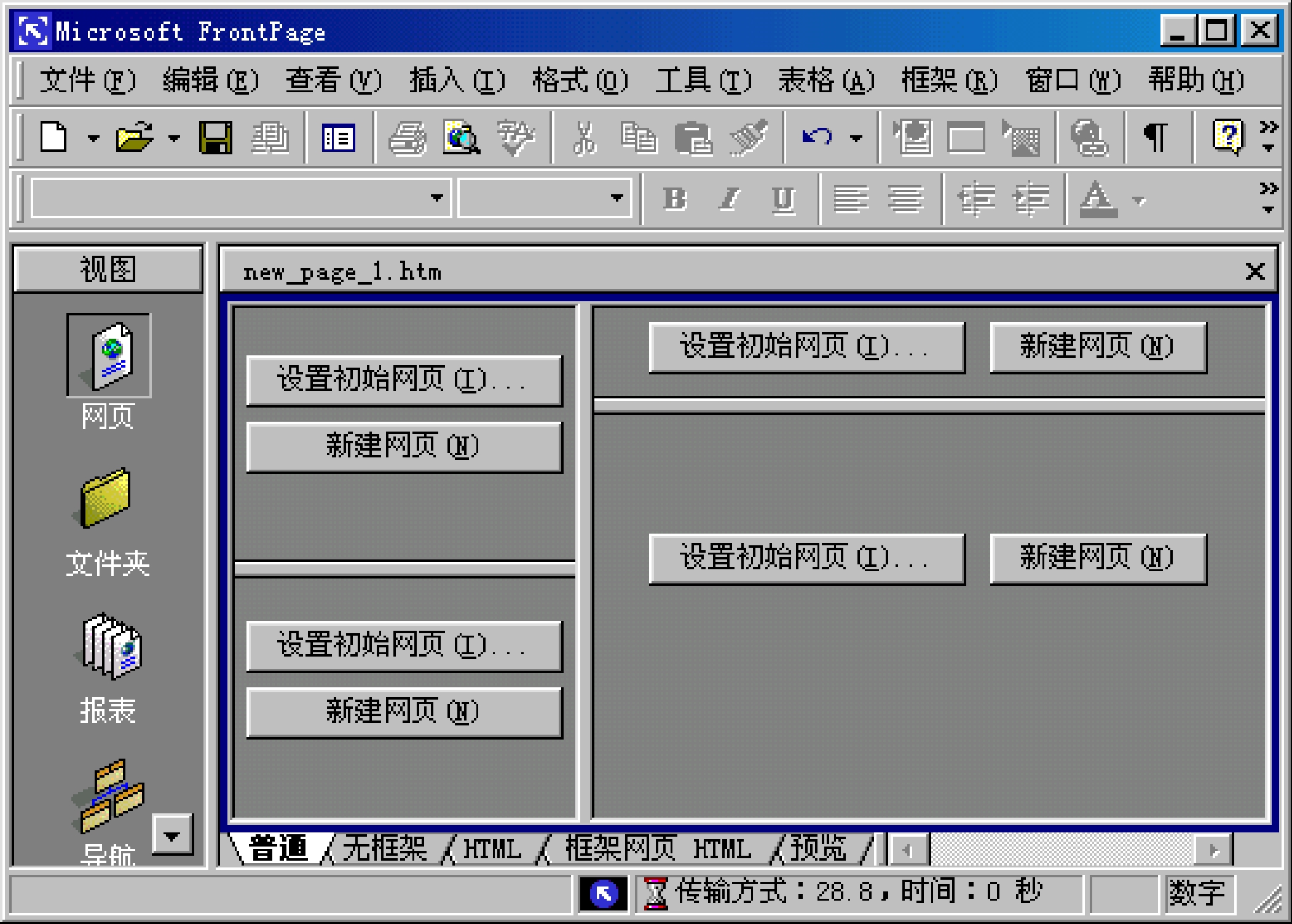The height and width of the screenshot is (924, 1292).
Task: Toggle Bold formatting button
Action: (x=674, y=199)
